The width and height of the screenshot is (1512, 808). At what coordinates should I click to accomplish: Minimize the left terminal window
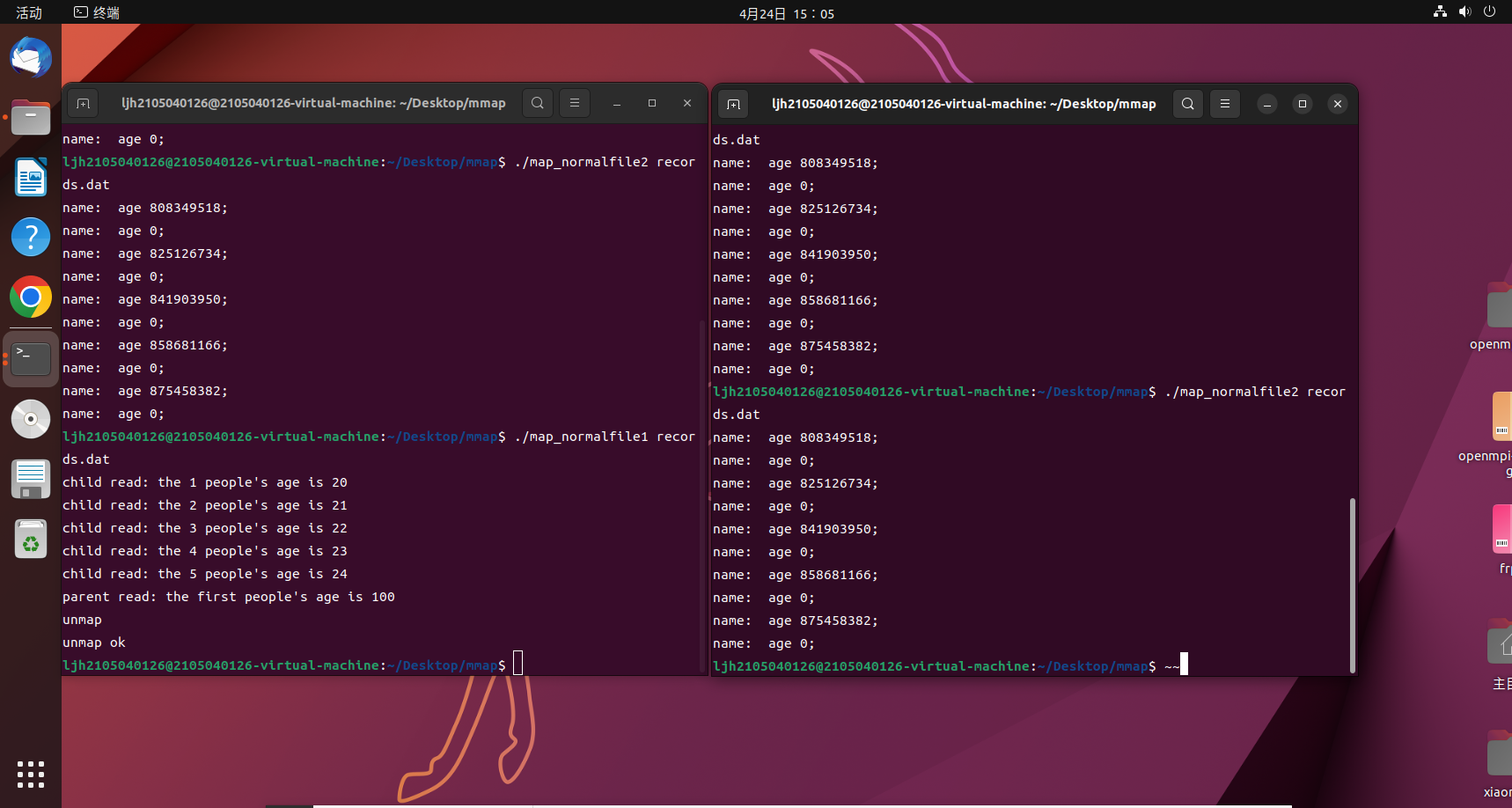(617, 103)
